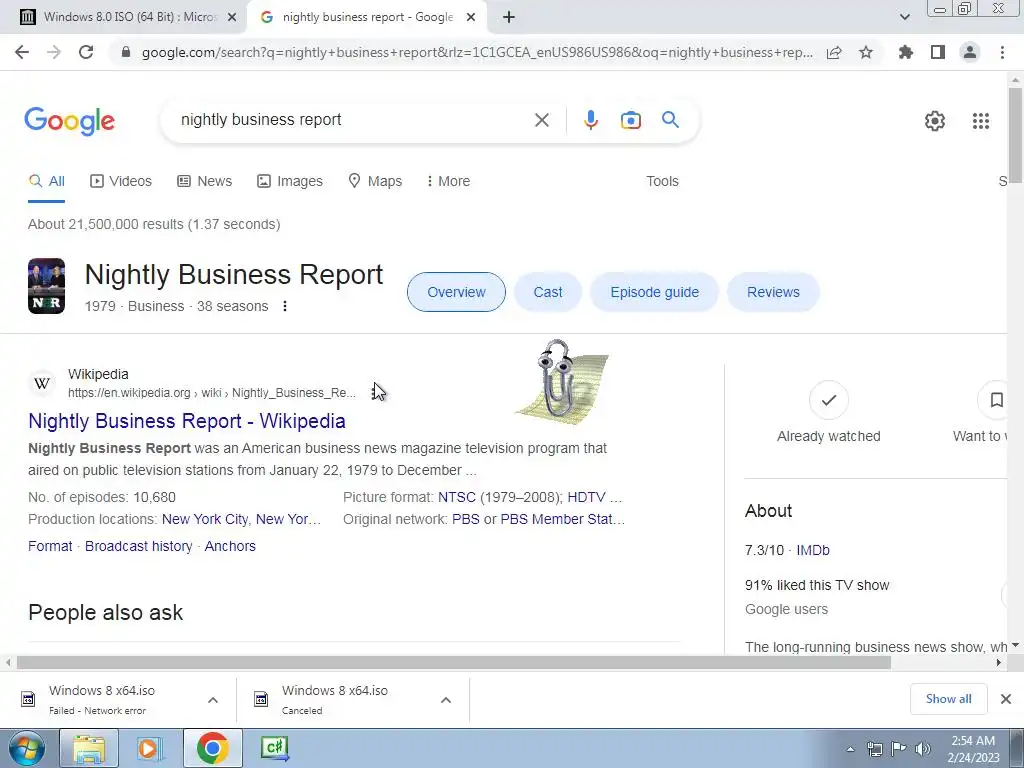Click Show all downloads button
Viewport: 1024px width, 768px height.
948,699
